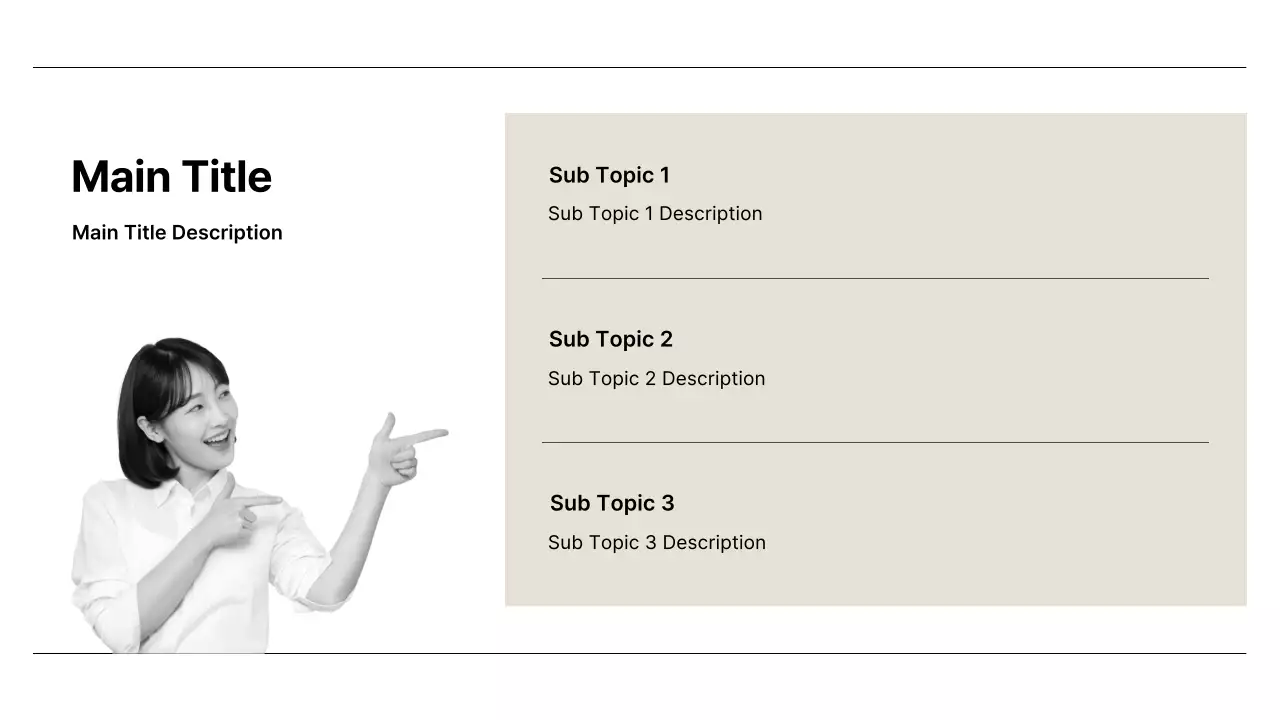Select the Sub Topic 2 heading
The height and width of the screenshot is (720, 1280).
click(x=611, y=339)
